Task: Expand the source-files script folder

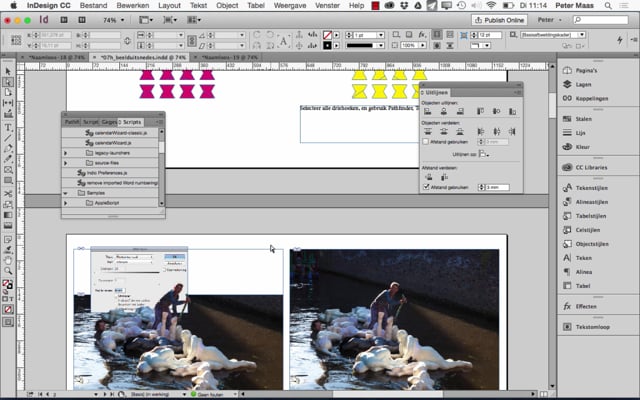Action: point(65,163)
